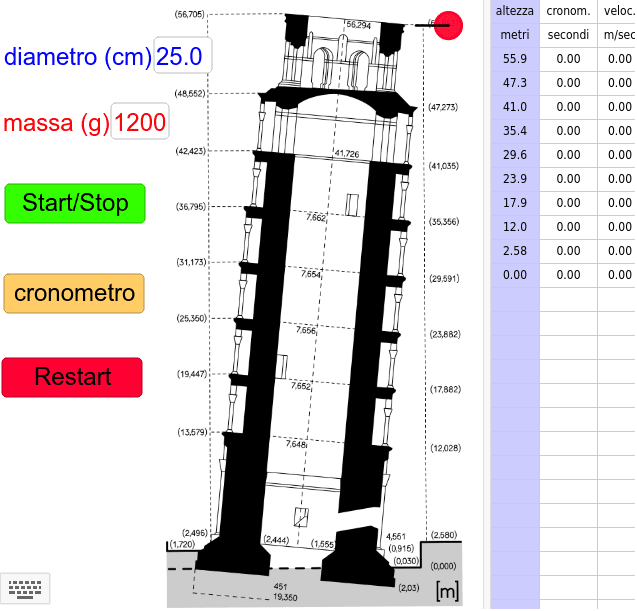
Task: Click the veloc. value in the 12.0 row
Action: click(x=617, y=227)
